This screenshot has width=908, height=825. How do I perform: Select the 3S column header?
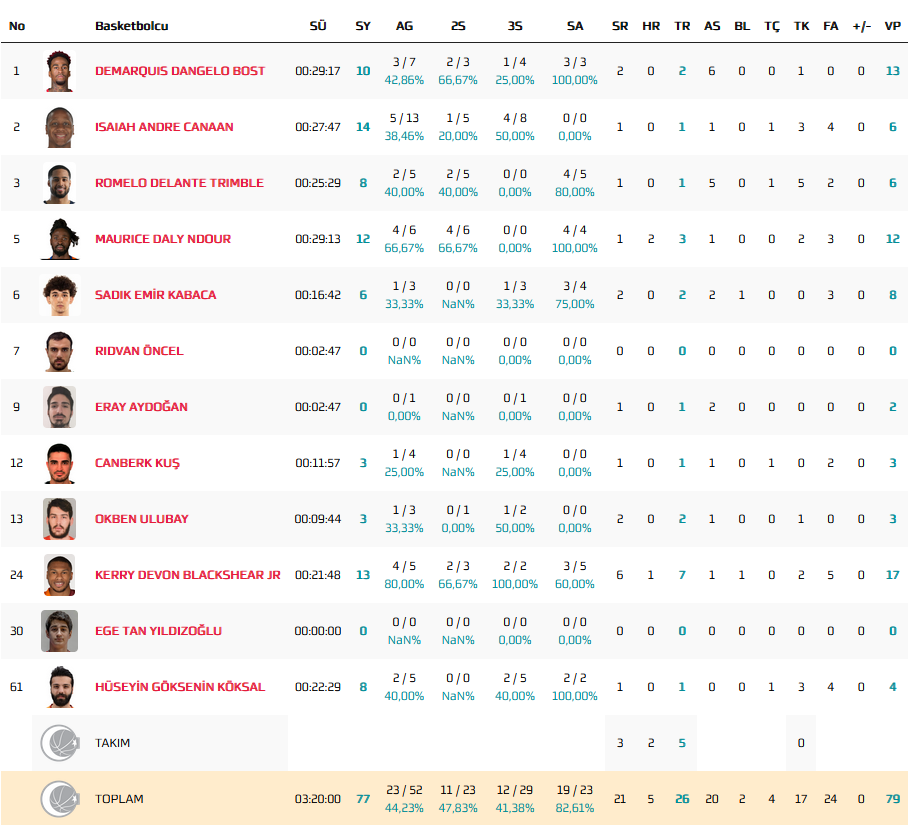tap(515, 26)
